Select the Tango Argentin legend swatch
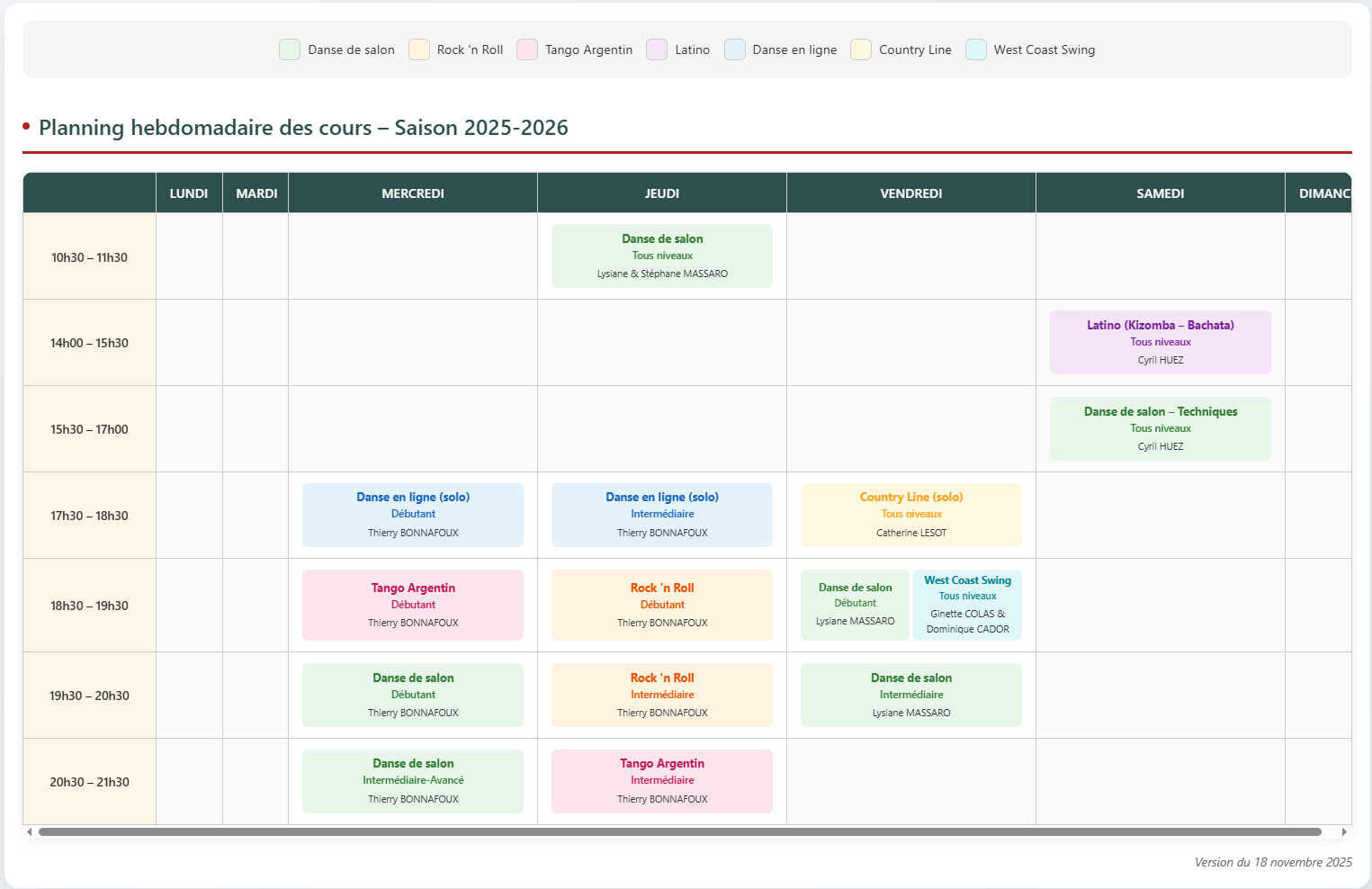This screenshot has width=1372, height=889. tap(527, 49)
